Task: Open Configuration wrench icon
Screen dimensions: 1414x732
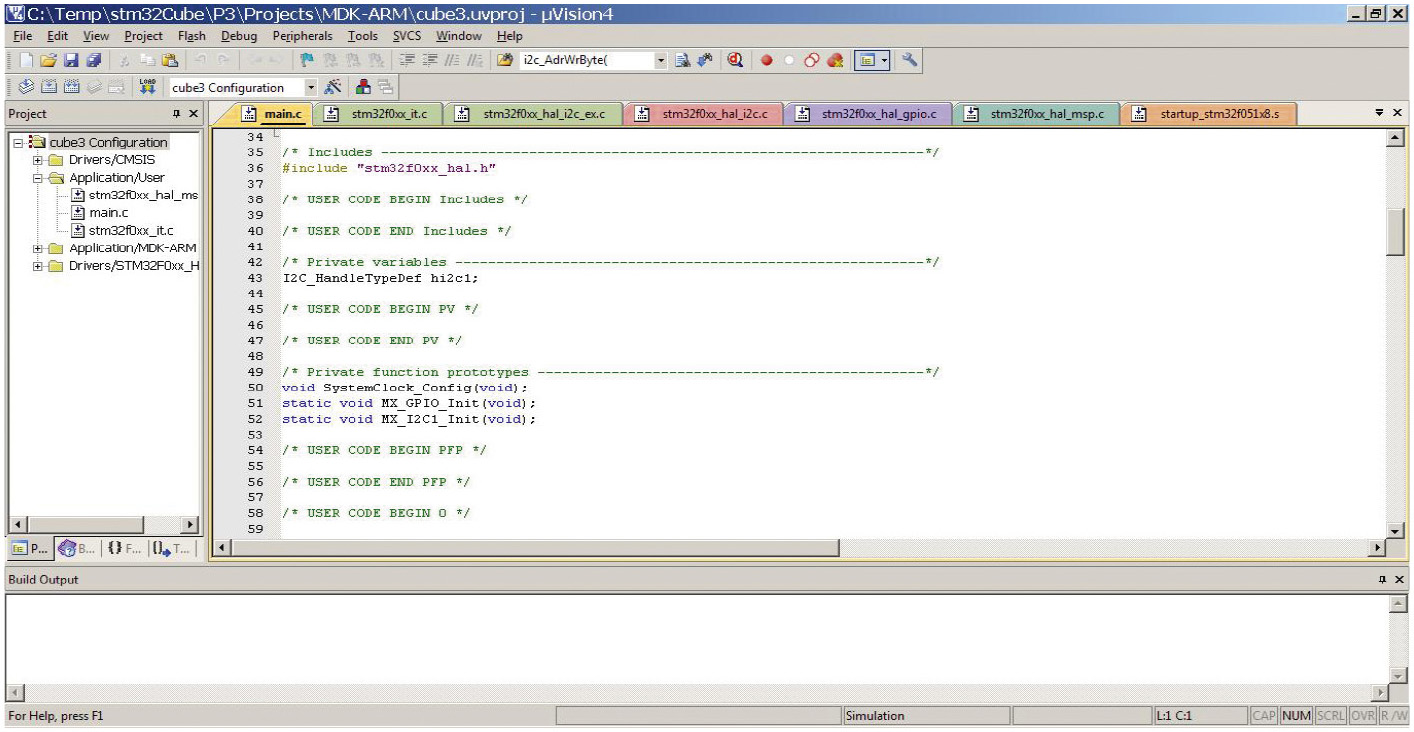Action: [910, 60]
